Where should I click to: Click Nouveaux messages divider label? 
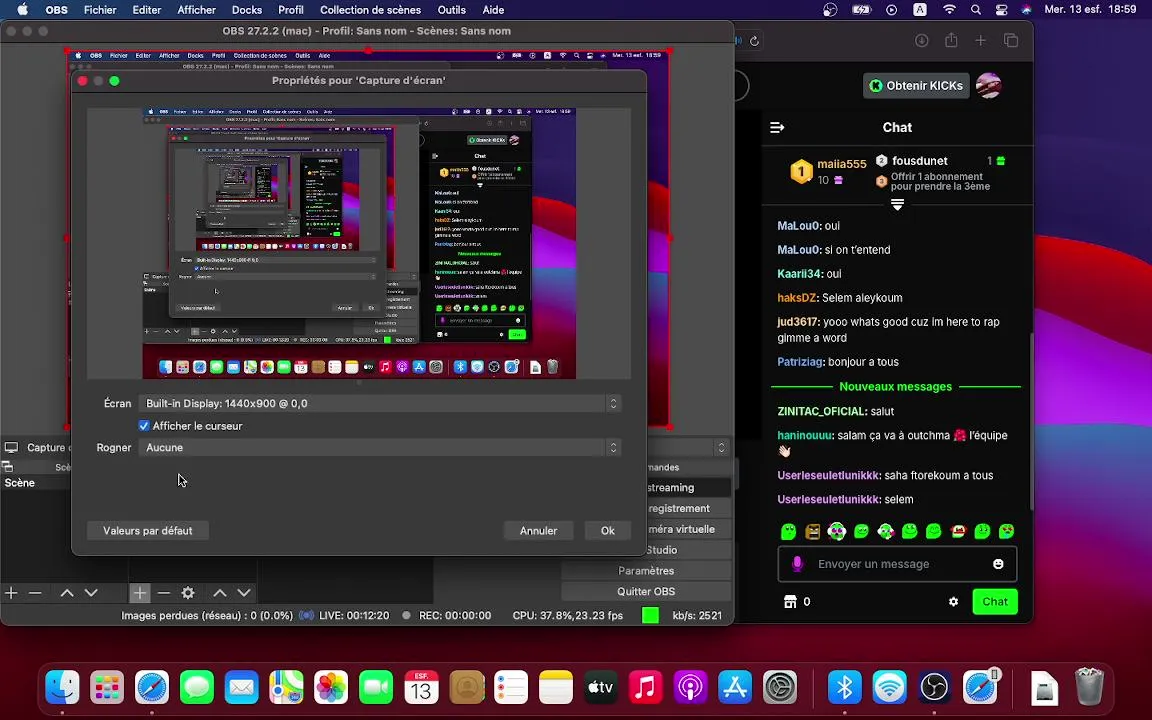pyautogui.click(x=896, y=386)
